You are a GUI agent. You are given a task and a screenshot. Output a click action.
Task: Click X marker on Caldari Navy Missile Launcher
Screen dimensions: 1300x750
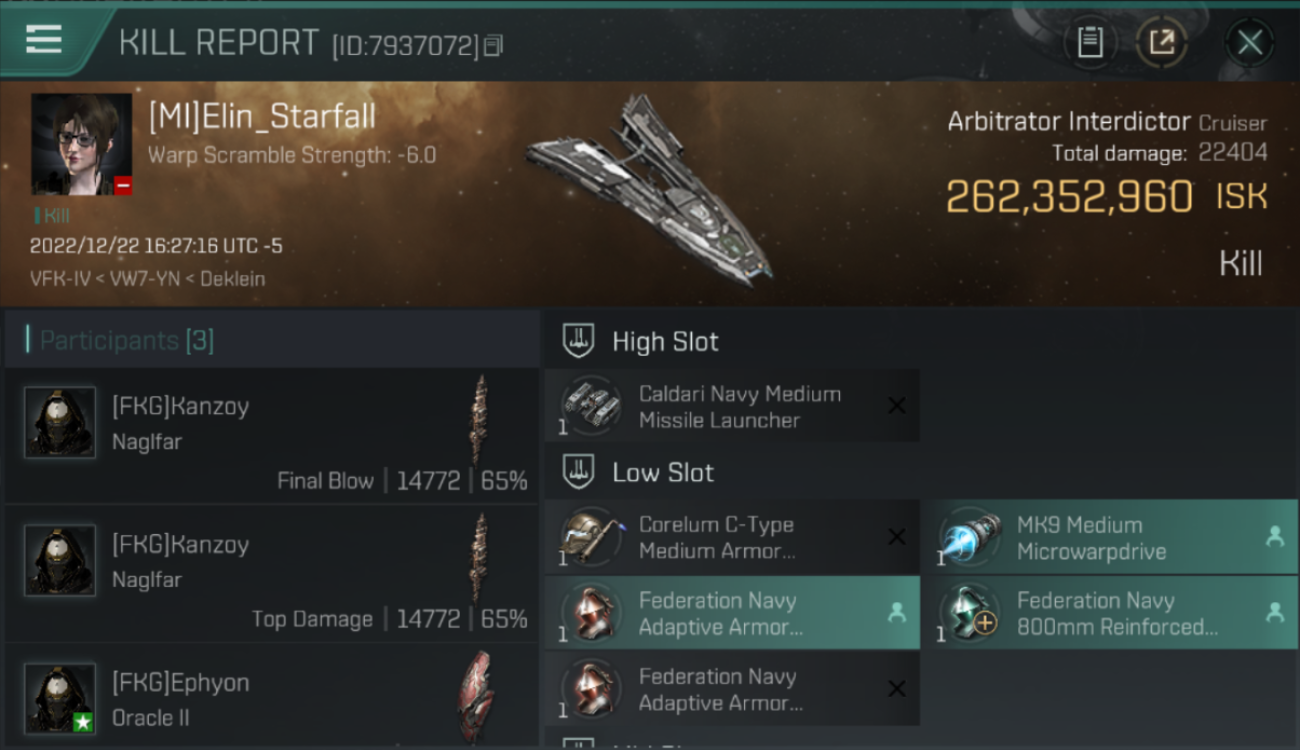click(897, 406)
